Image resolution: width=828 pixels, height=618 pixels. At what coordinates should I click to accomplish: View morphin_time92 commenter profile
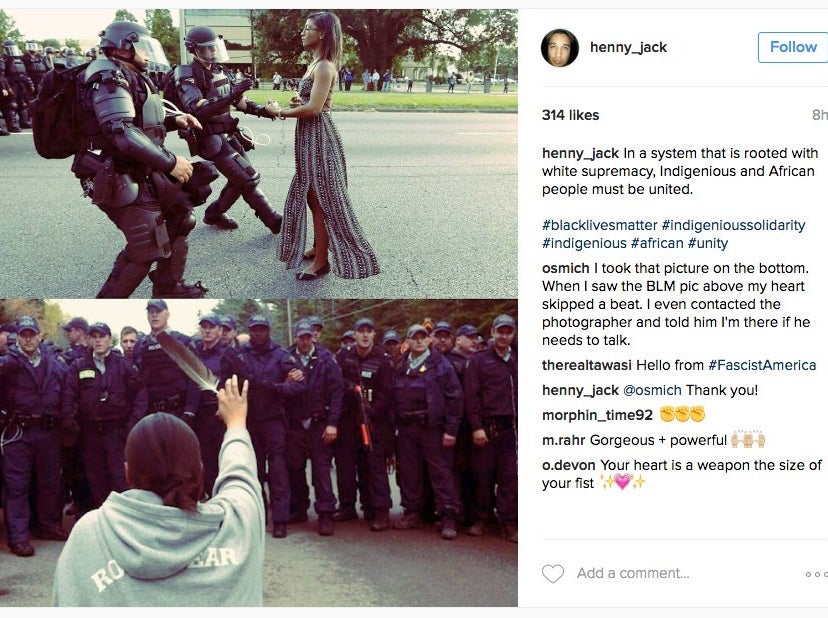[x=597, y=415]
